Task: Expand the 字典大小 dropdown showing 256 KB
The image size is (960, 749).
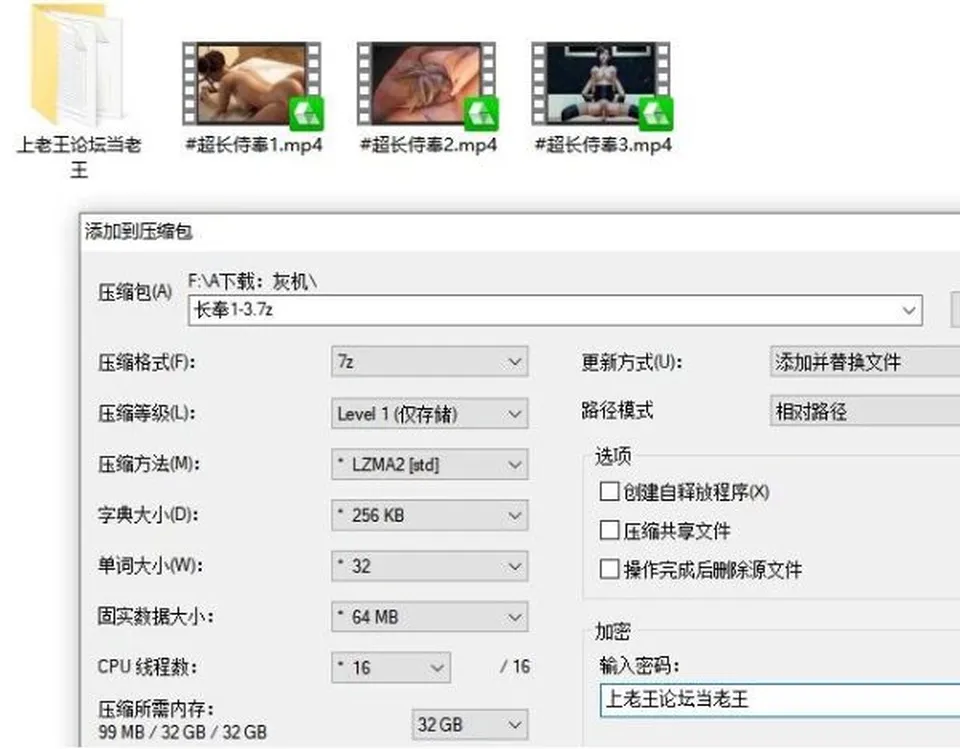Action: coord(429,515)
